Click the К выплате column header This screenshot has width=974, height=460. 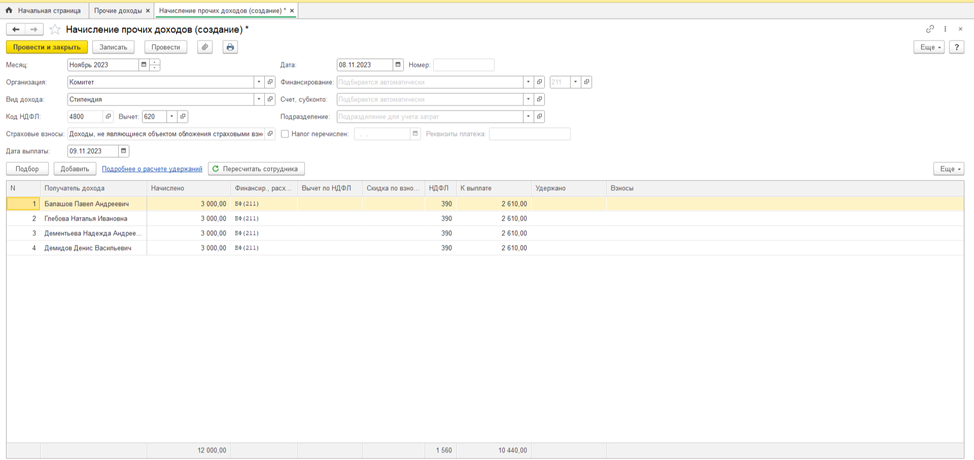tap(494, 187)
